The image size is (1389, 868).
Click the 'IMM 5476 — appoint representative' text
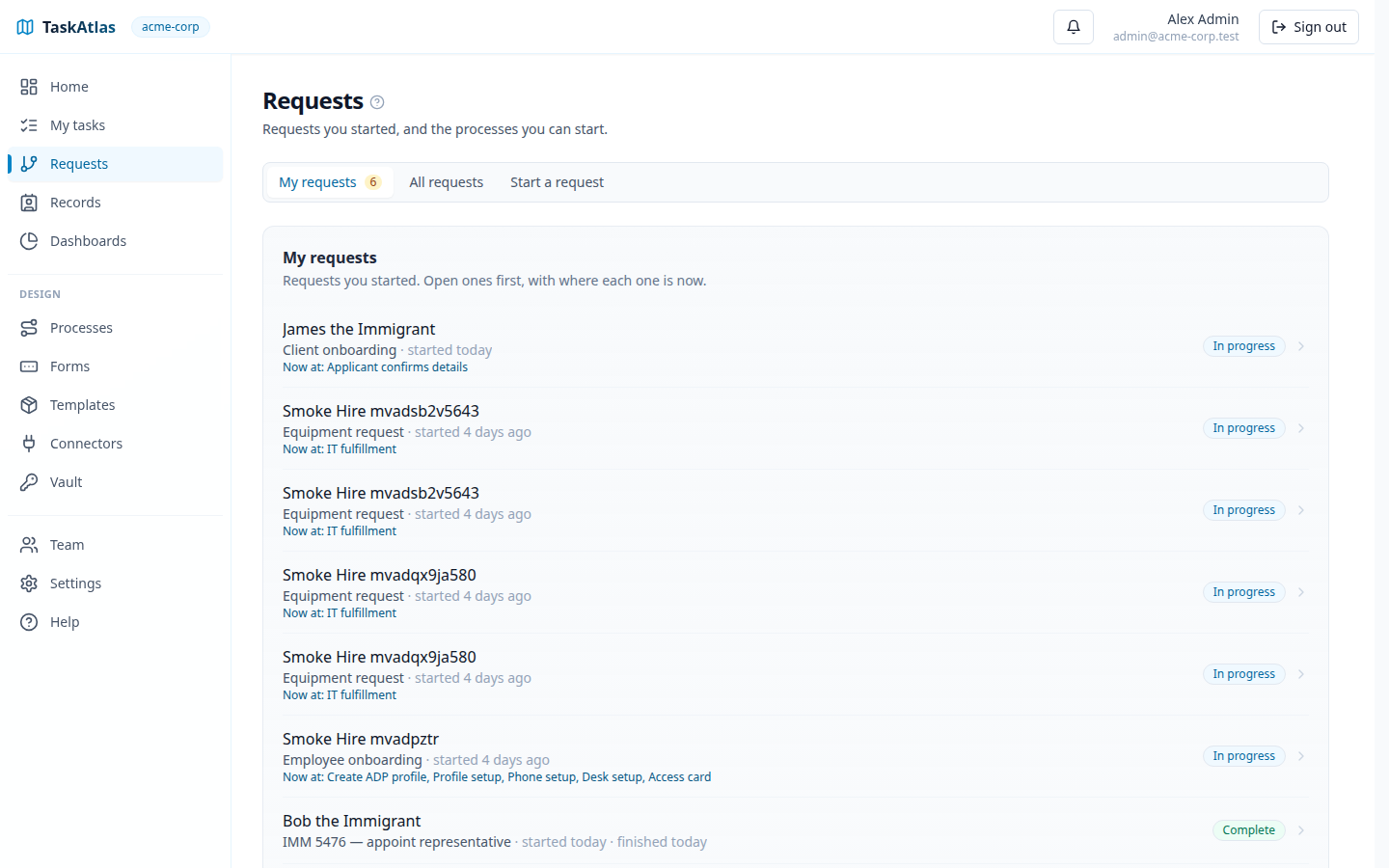396,842
